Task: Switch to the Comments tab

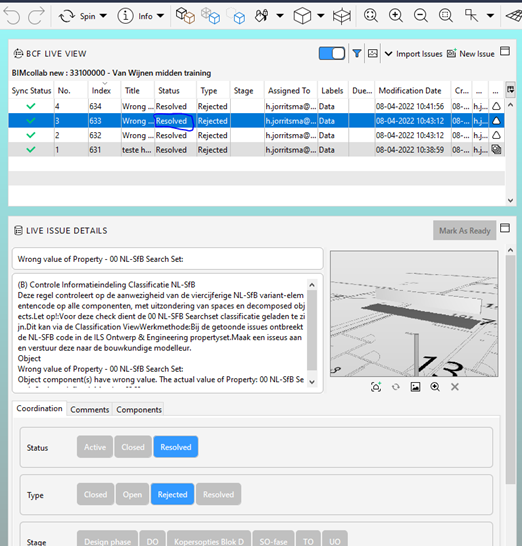Action: pyautogui.click(x=89, y=410)
